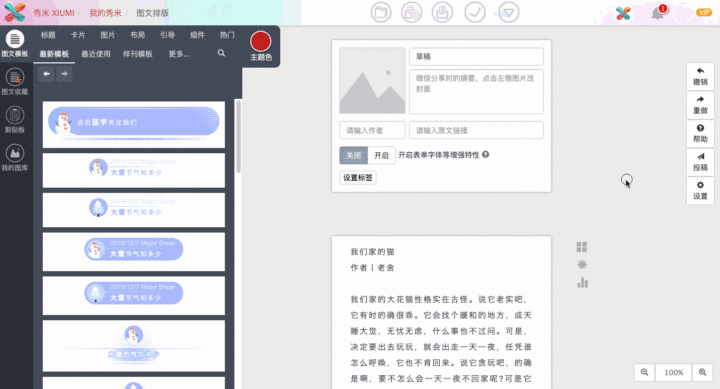Image resolution: width=720 pixels, height=389 pixels.
Task: Select the fourth template titled 大雪节气知多少
Action: (x=134, y=295)
